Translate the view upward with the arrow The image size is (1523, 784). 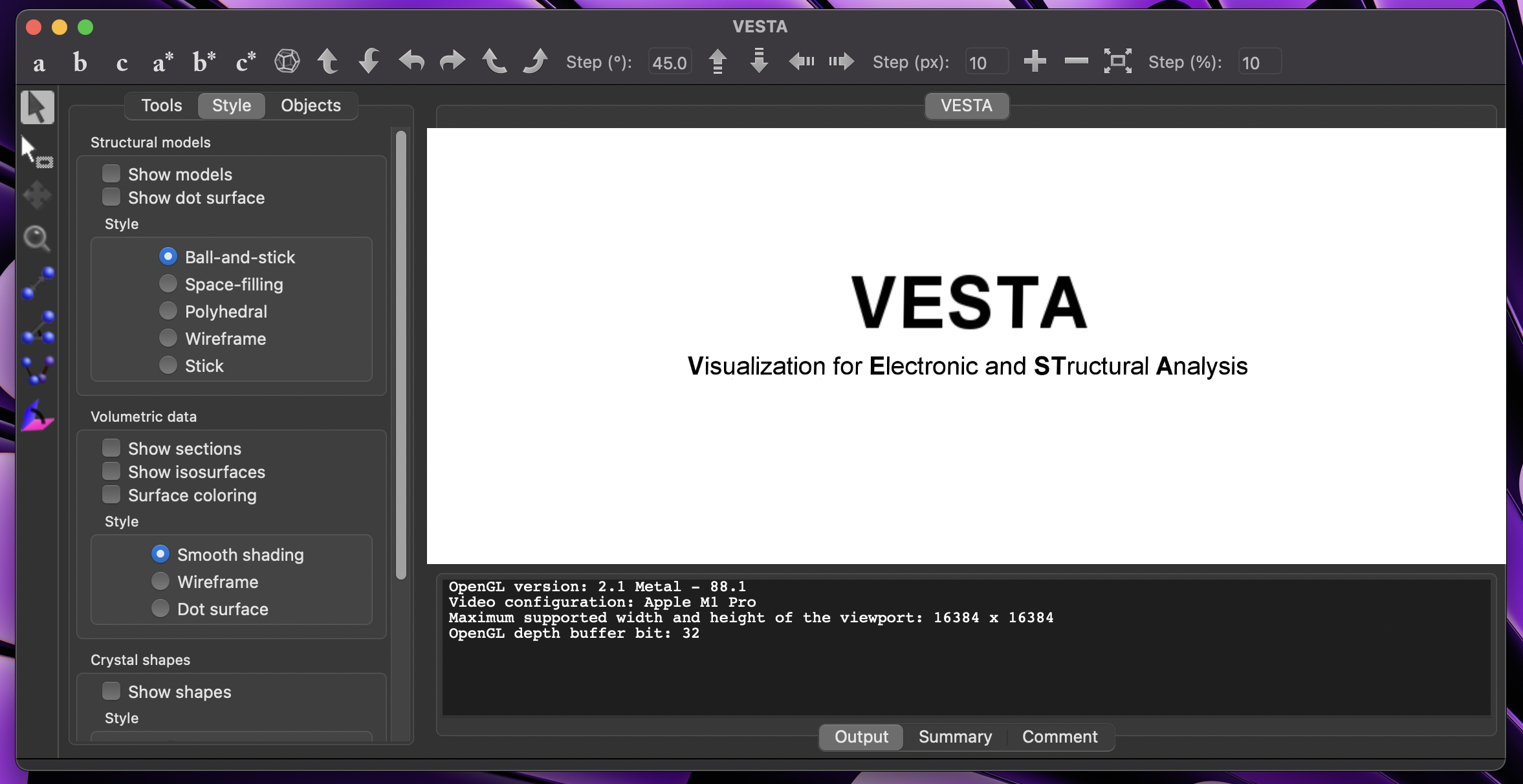tap(718, 62)
